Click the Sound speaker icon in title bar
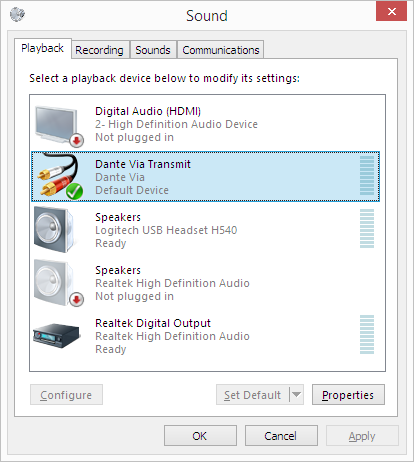The width and height of the screenshot is (414, 462). 17,14
